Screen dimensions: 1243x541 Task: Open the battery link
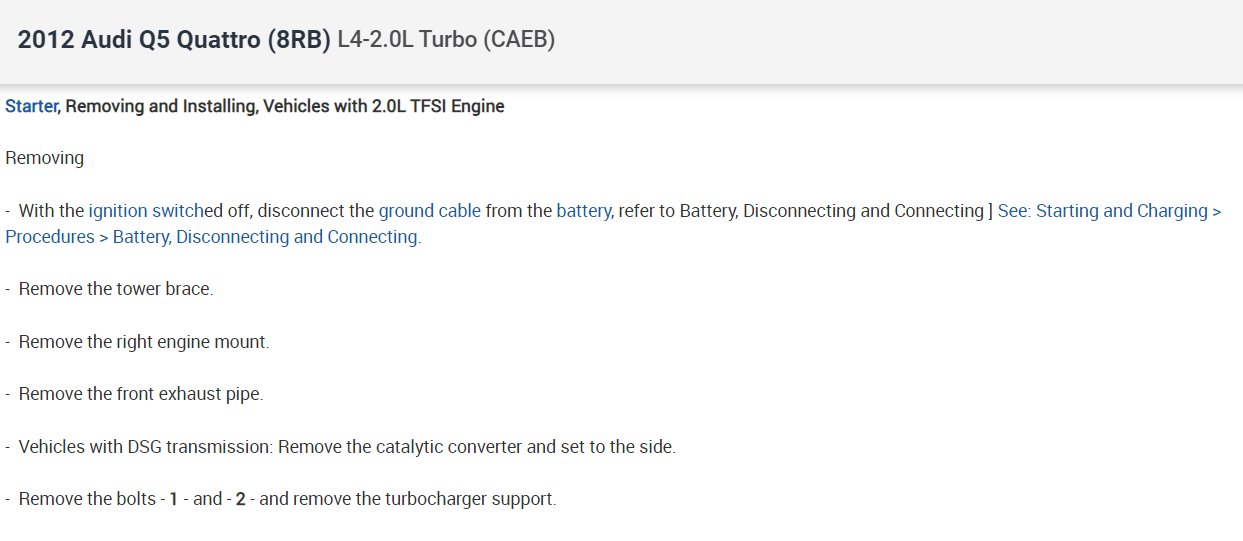[x=585, y=211]
